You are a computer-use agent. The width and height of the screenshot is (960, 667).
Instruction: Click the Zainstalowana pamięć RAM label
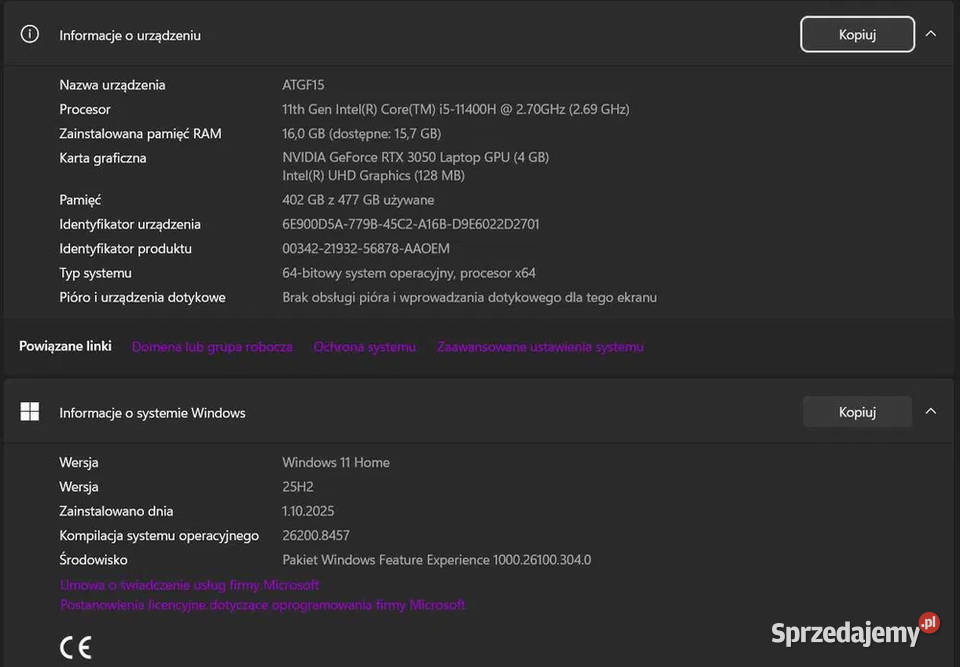click(x=140, y=134)
